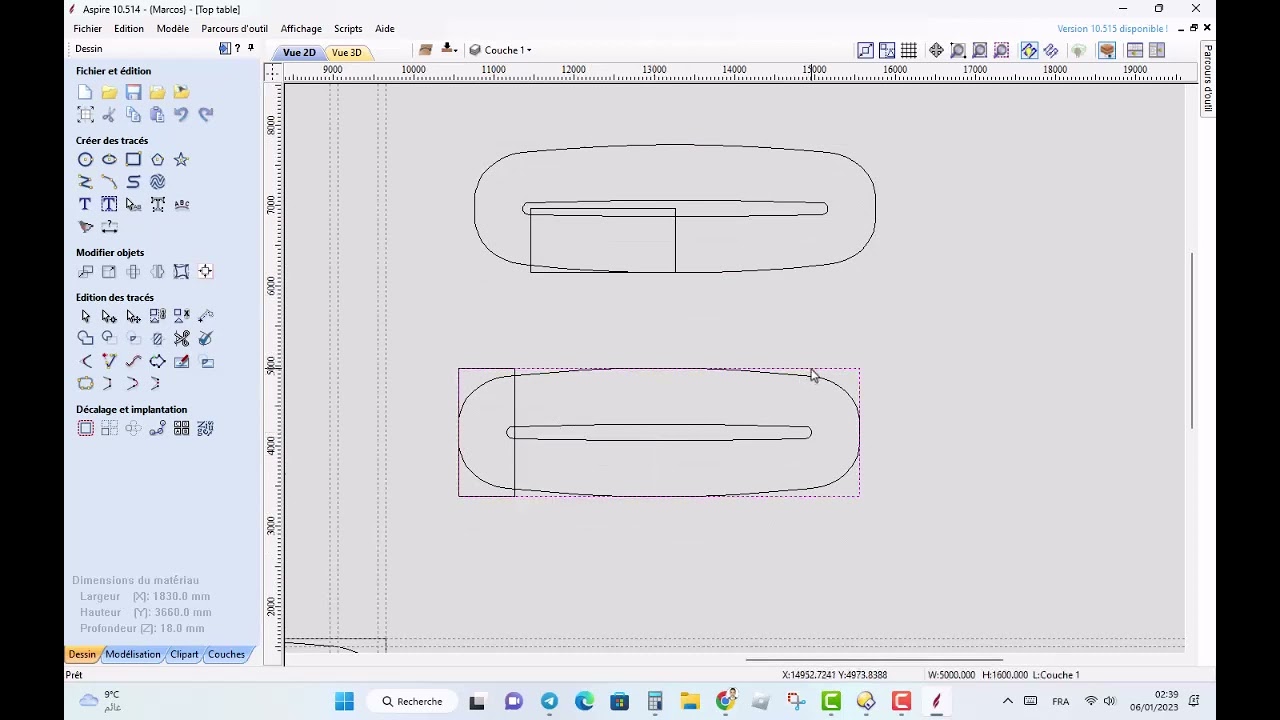Open the Modèle menu
The width and height of the screenshot is (1280, 720).
tap(173, 28)
